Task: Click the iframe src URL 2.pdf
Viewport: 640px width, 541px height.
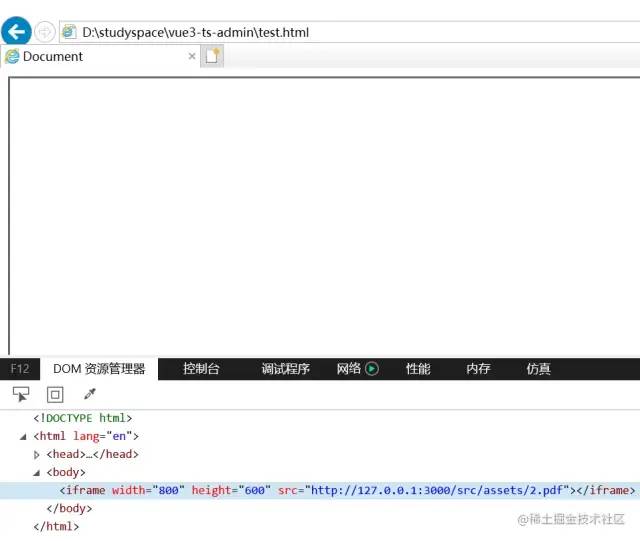Action: point(437,490)
